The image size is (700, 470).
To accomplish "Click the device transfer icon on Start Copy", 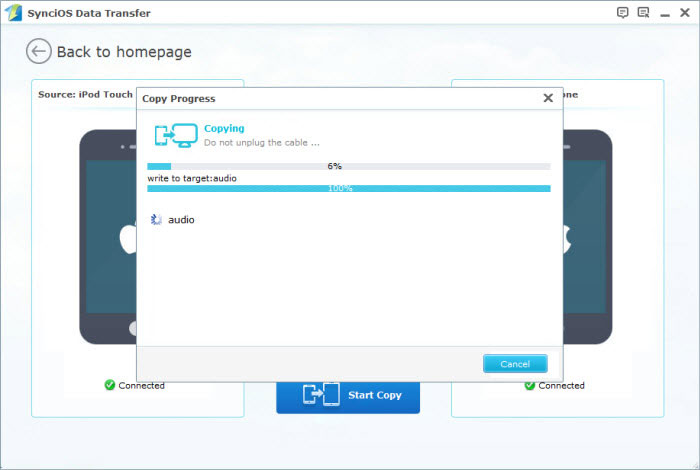I will pos(321,395).
